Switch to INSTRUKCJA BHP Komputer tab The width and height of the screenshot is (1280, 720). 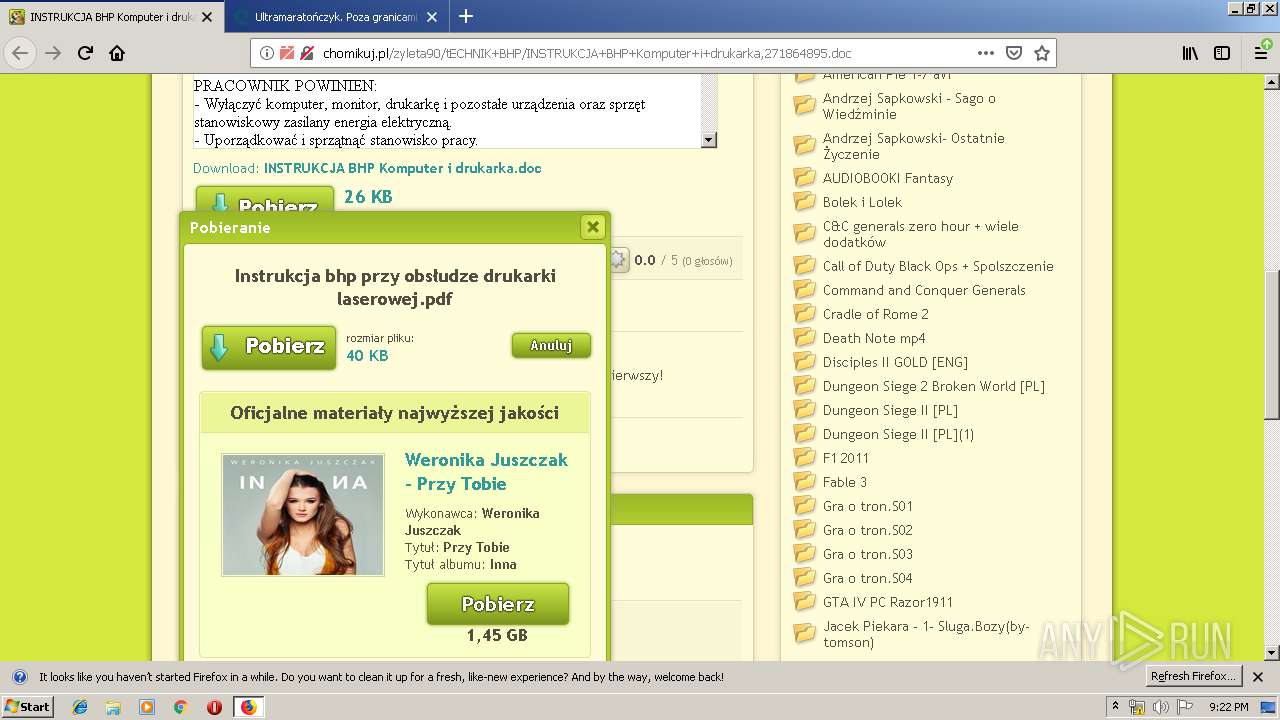(110, 17)
